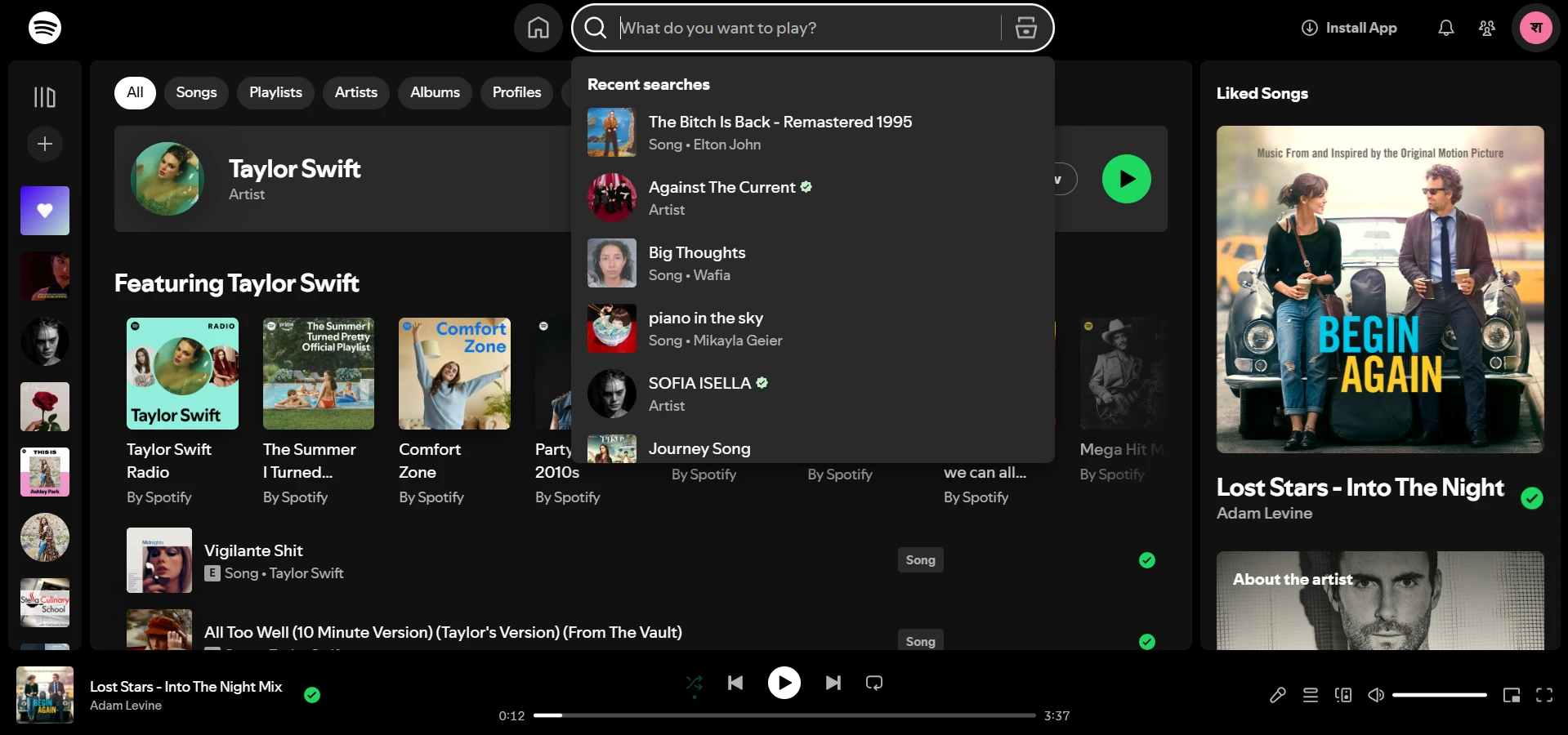Open The Summer I Turned Pretty playlist card
Screen dimensions: 1568x735
tap(319, 412)
